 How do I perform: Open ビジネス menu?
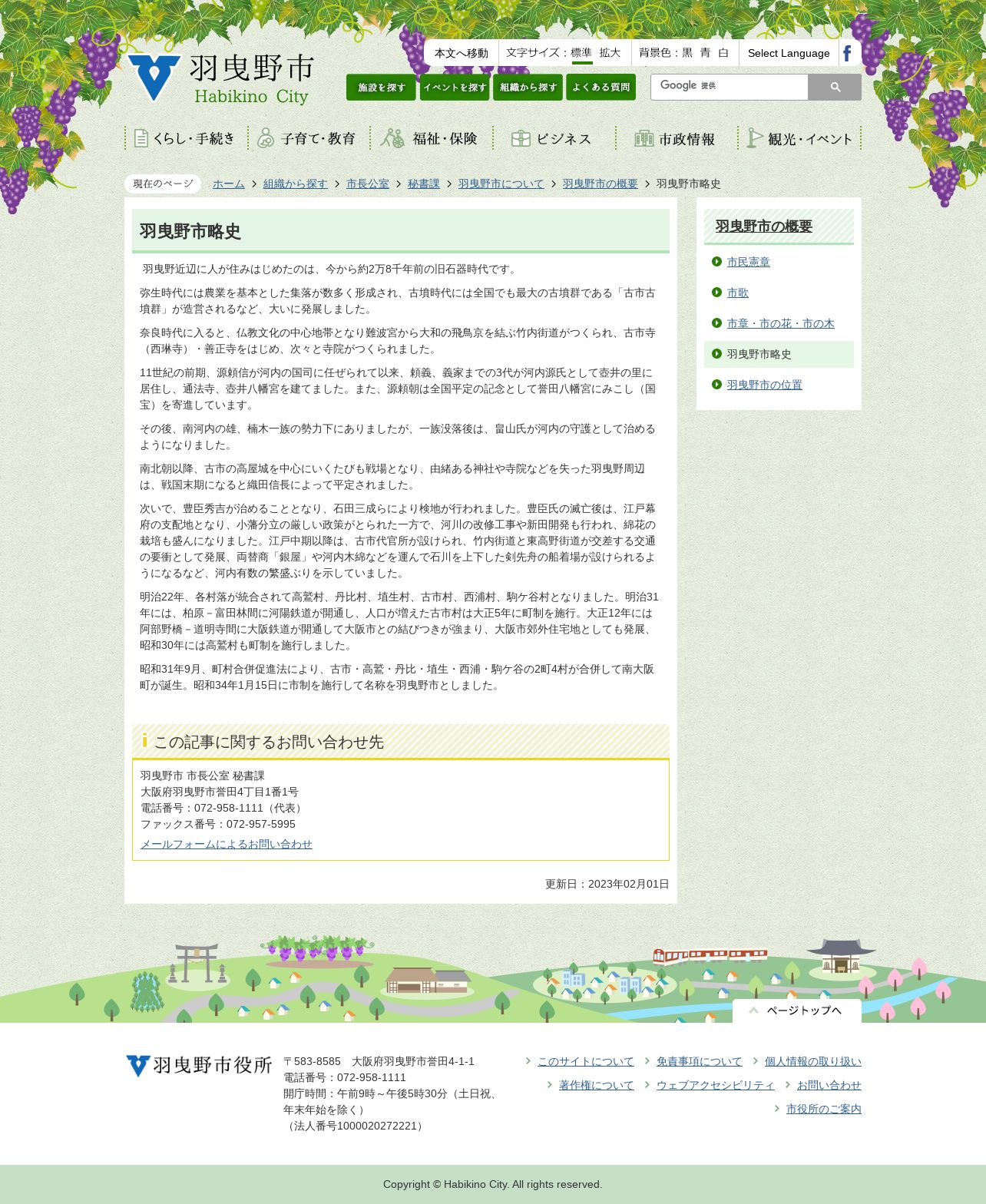pyautogui.click(x=554, y=138)
